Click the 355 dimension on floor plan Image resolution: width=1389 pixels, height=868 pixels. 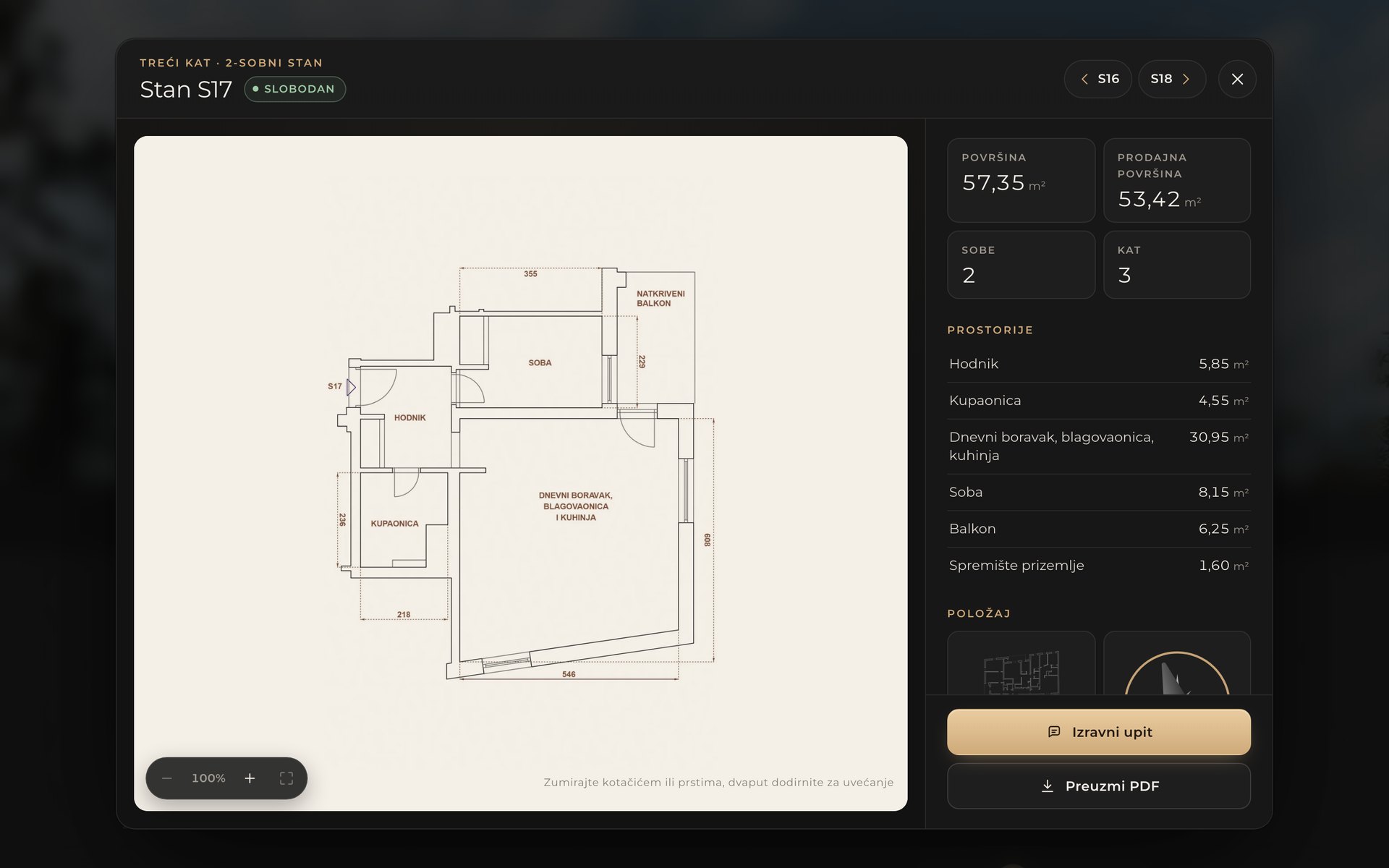click(530, 274)
